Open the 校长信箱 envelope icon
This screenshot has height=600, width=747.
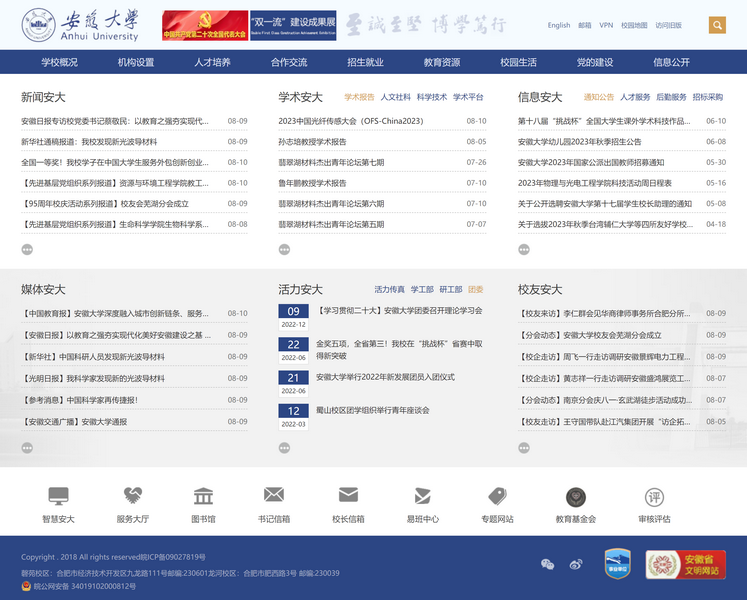click(x=348, y=496)
